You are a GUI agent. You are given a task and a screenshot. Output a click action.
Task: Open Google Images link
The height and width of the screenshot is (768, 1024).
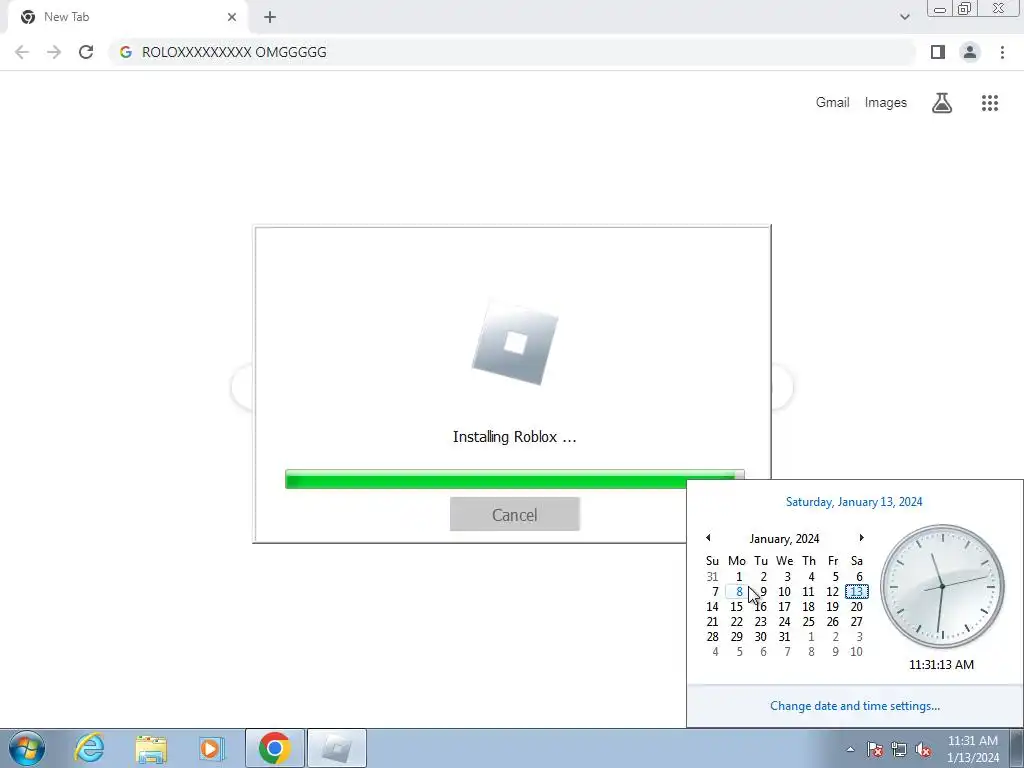[886, 103]
